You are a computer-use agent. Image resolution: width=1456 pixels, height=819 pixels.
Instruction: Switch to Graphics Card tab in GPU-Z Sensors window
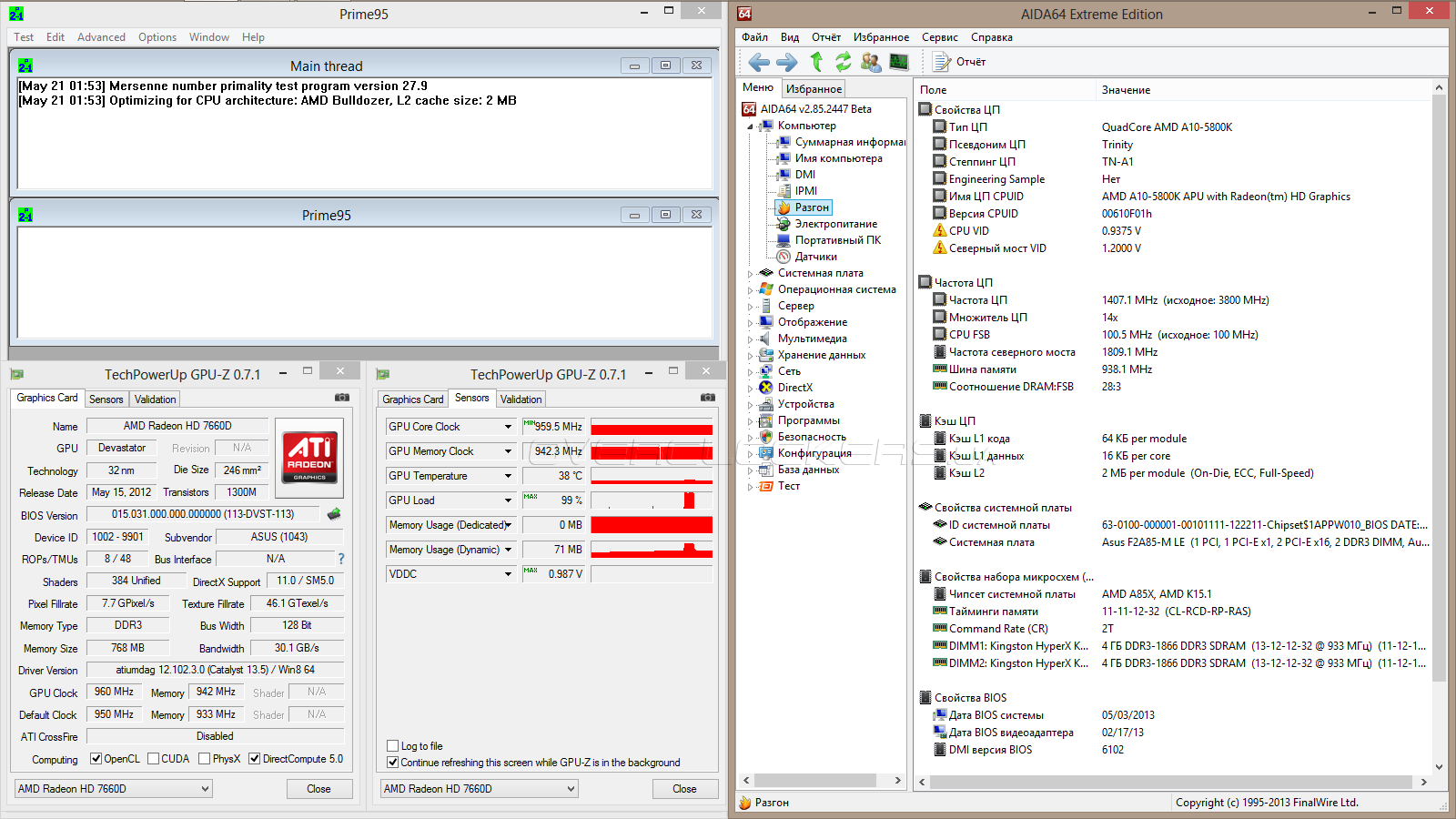(413, 399)
